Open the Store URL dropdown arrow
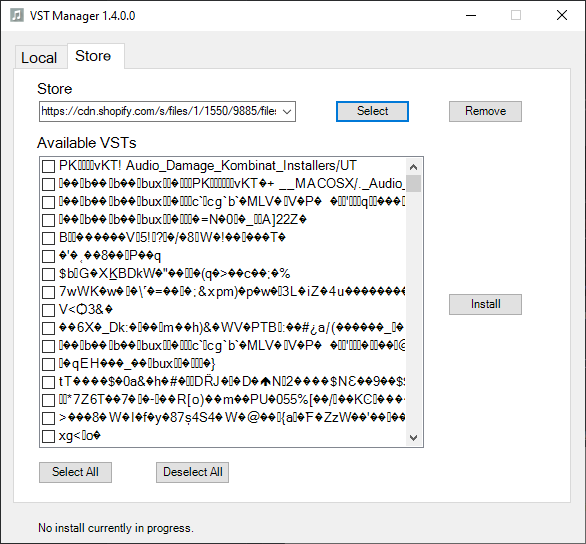Image resolution: width=586 pixels, height=544 pixels. [287, 111]
